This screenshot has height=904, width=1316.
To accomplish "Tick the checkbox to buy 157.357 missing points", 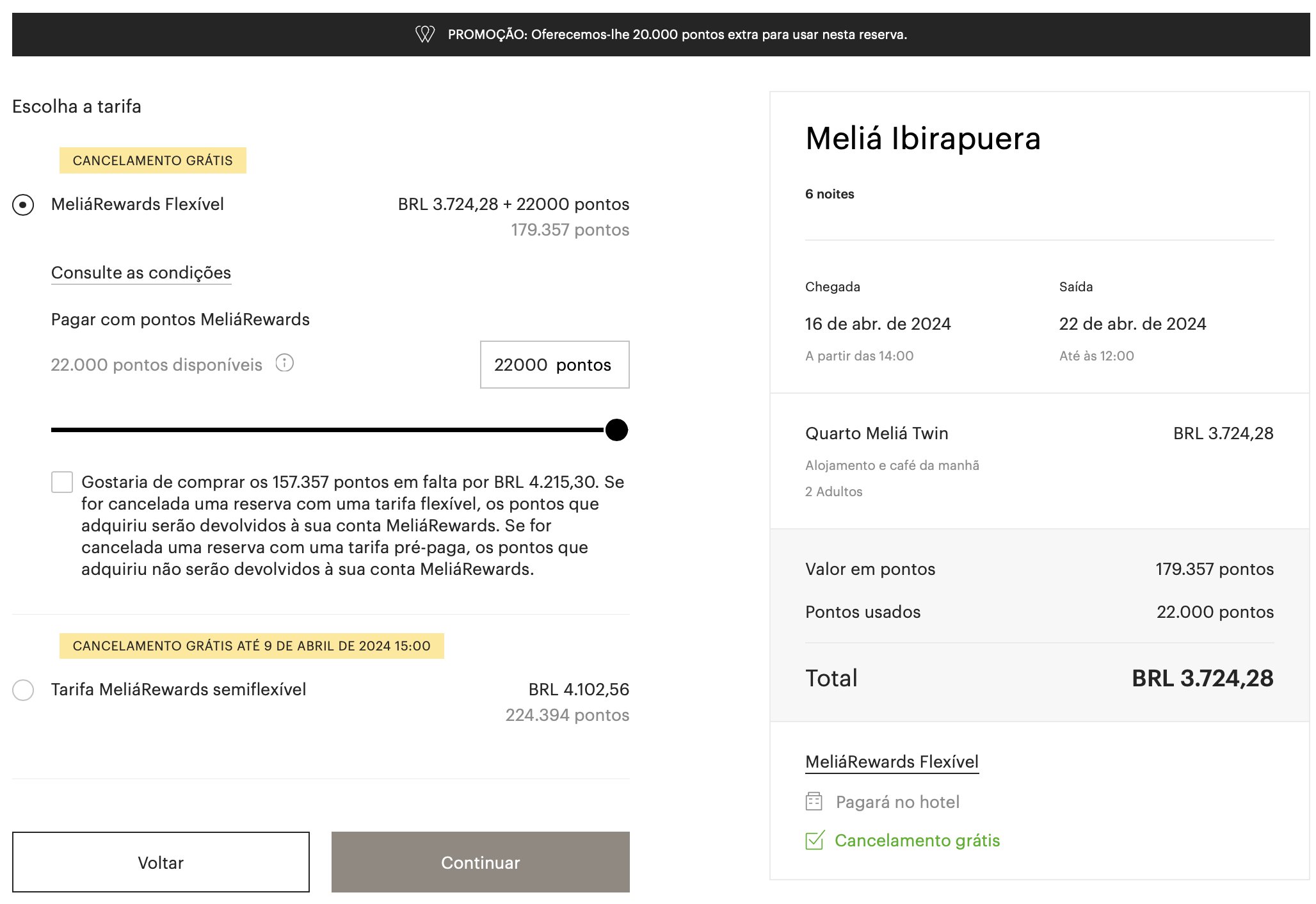I will tap(62, 482).
